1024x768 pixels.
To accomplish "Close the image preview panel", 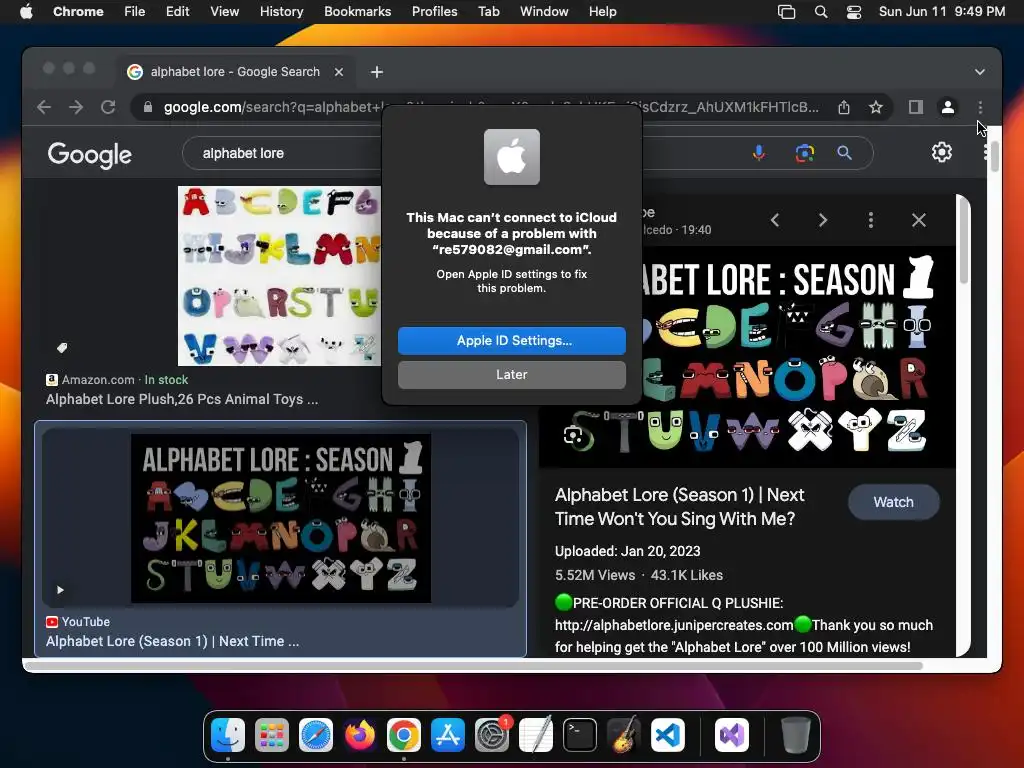I will (x=918, y=220).
